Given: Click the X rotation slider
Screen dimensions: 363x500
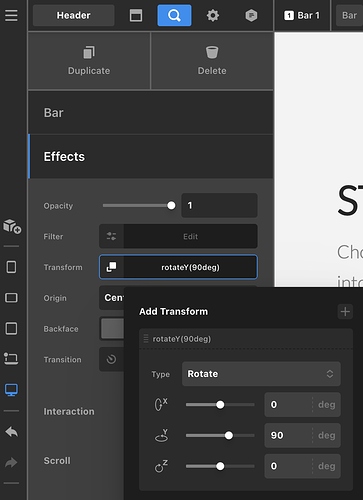Looking at the screenshot, I should coord(220,404).
